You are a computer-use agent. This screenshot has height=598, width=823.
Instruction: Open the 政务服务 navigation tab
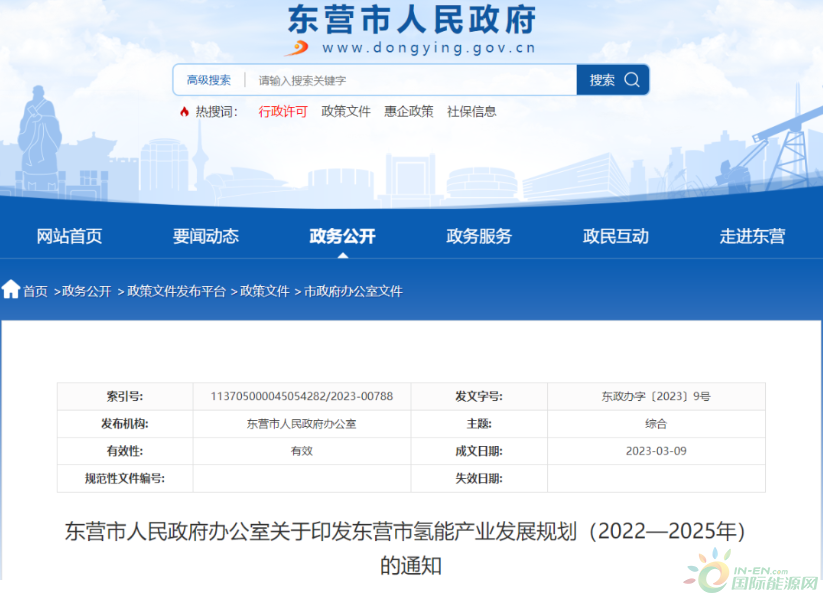click(479, 236)
